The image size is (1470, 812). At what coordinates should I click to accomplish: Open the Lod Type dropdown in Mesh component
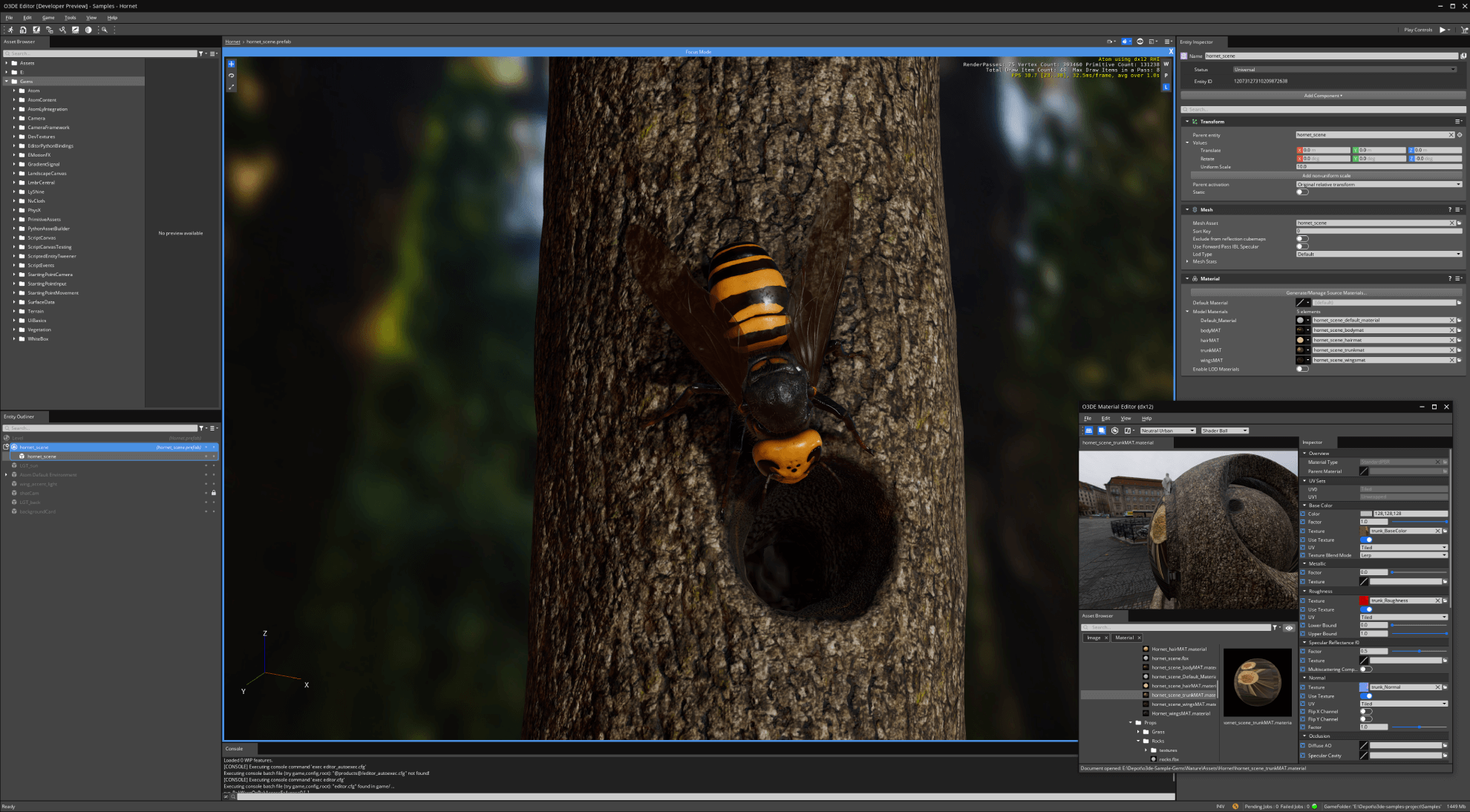(x=1378, y=254)
